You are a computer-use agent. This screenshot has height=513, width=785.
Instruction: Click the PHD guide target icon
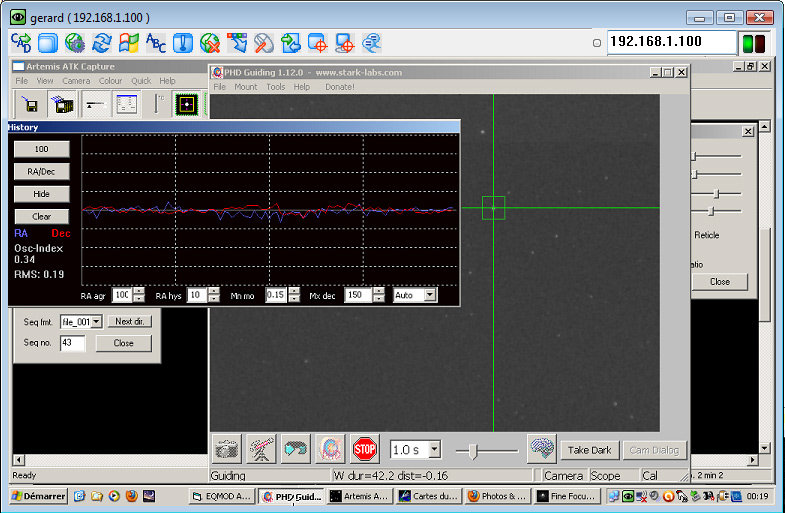click(x=330, y=449)
